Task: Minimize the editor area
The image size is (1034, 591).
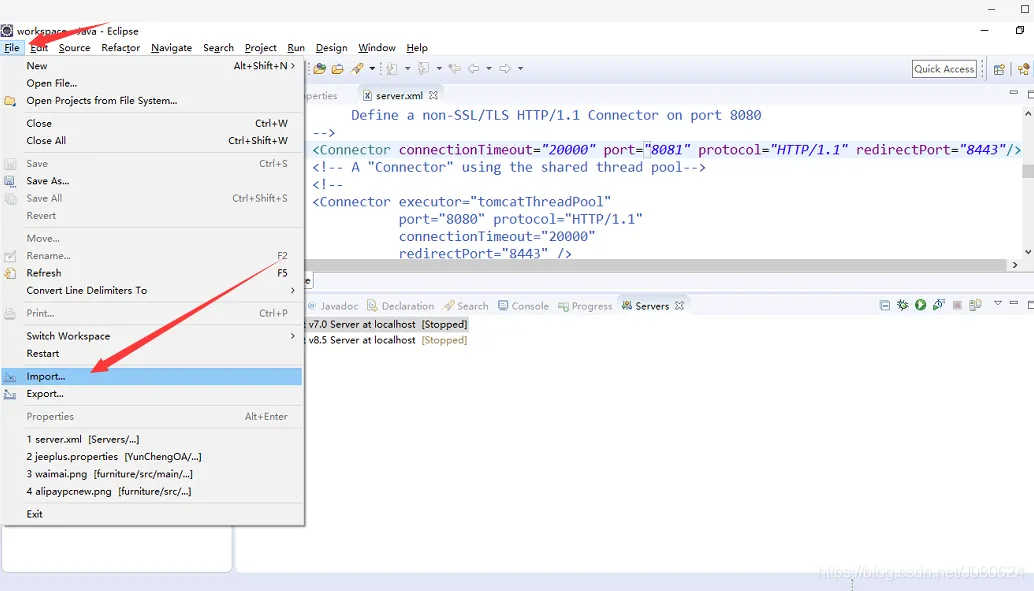Action: [1014, 93]
